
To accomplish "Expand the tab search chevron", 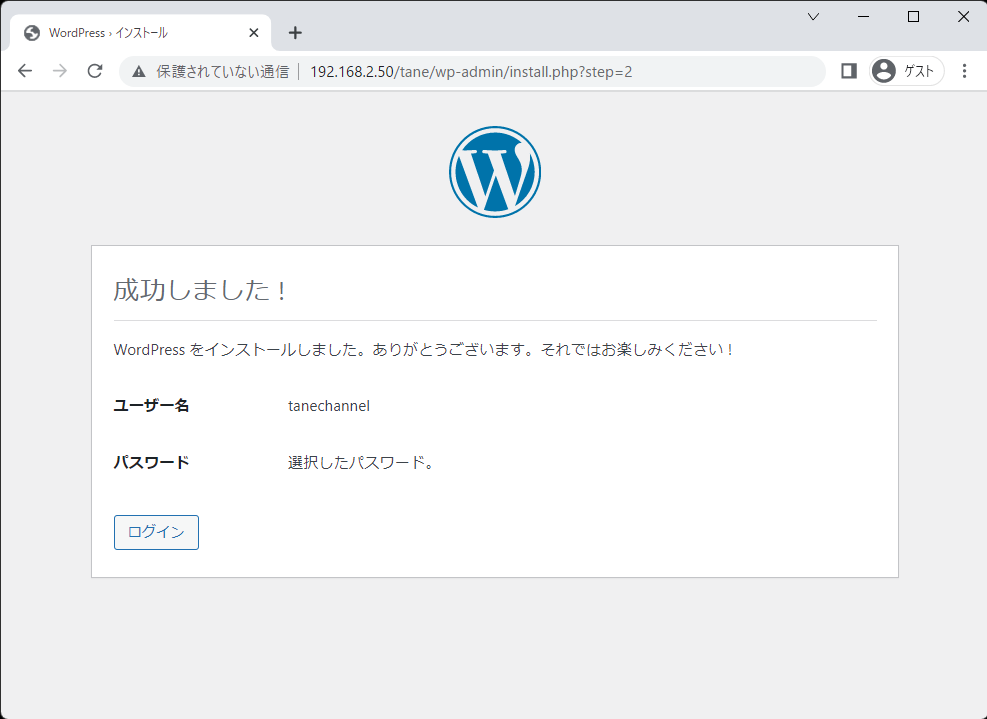I will coord(813,17).
